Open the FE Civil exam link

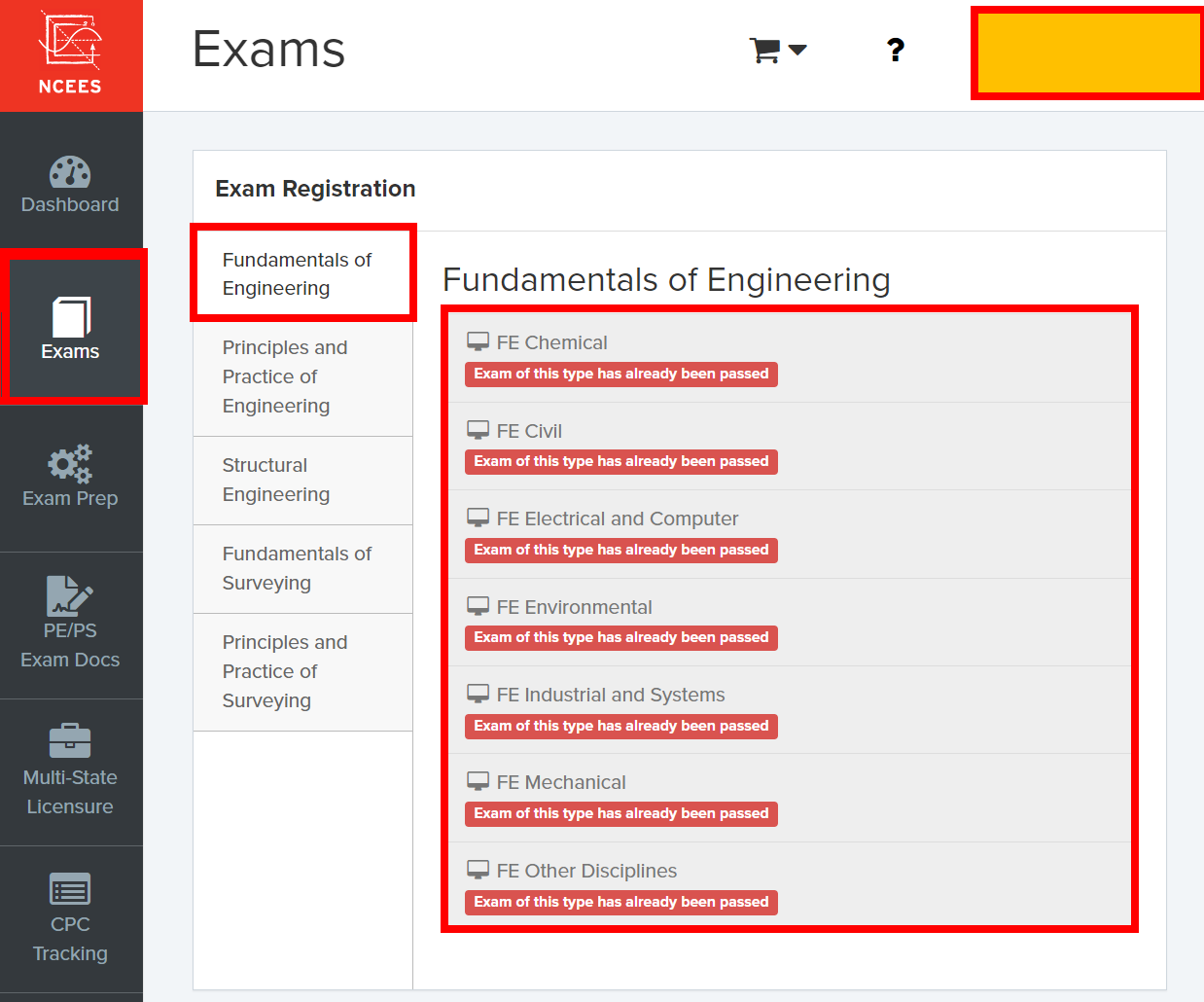coord(529,431)
